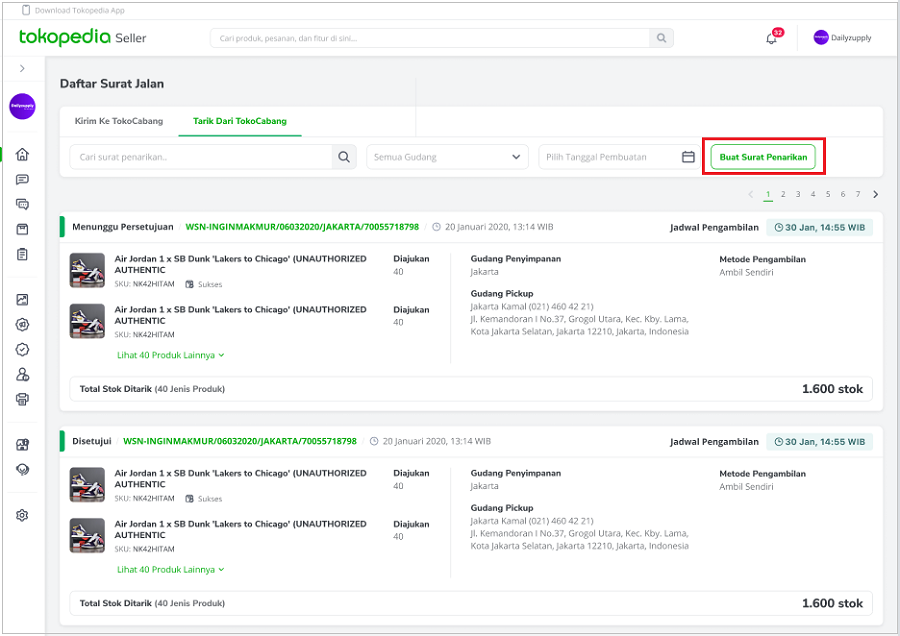
Task: Click the magnifier icon in top search bar
Action: click(x=661, y=38)
